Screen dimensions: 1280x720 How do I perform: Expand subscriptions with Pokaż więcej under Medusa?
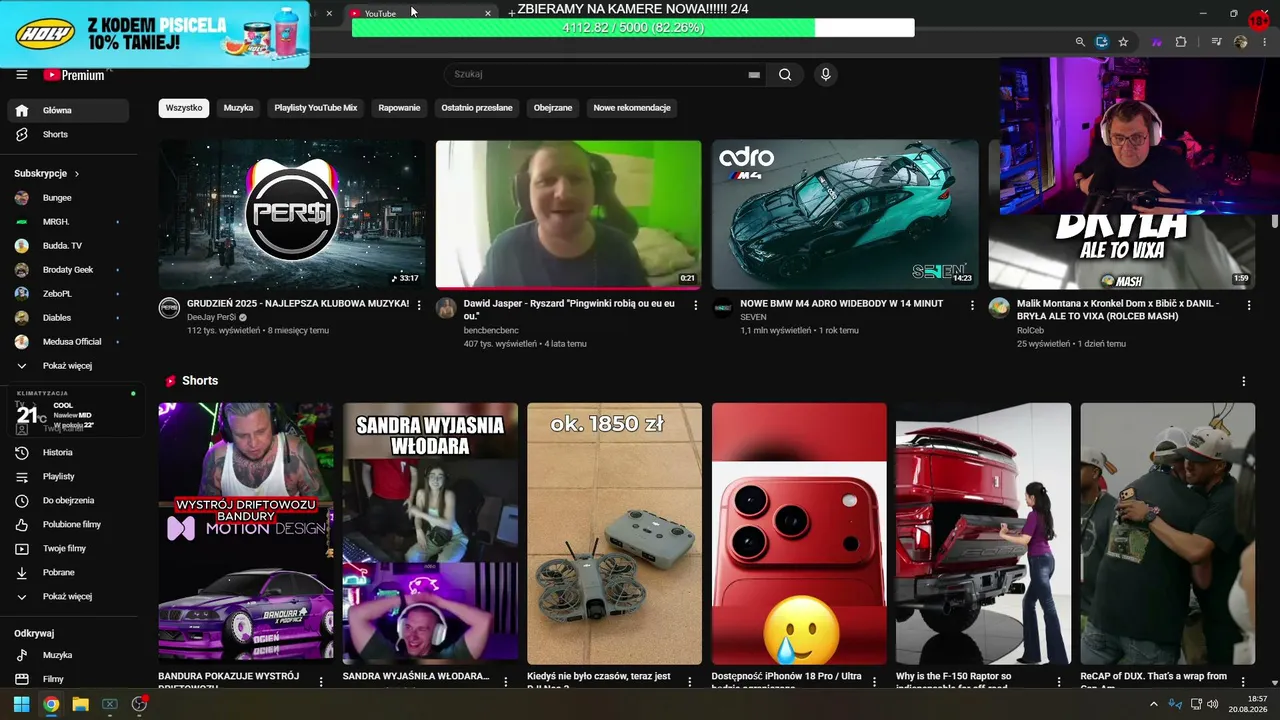[68, 366]
